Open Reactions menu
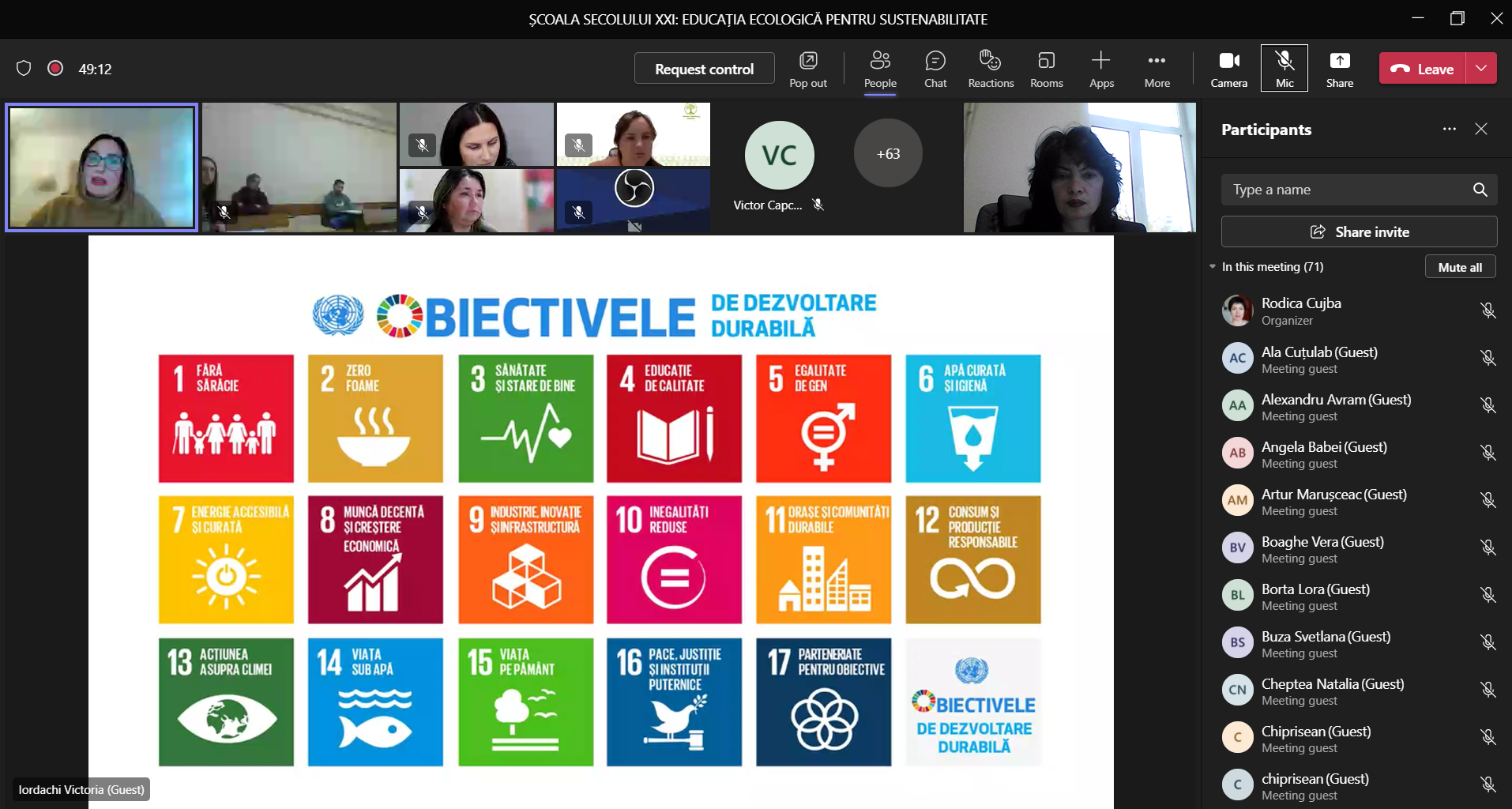Image resolution: width=1512 pixels, height=809 pixels. pyautogui.click(x=991, y=69)
